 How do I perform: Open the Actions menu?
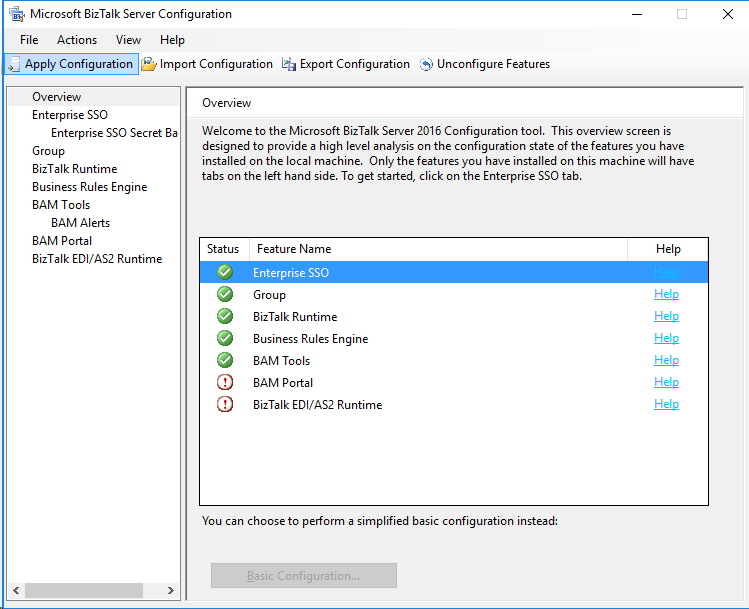tap(77, 40)
